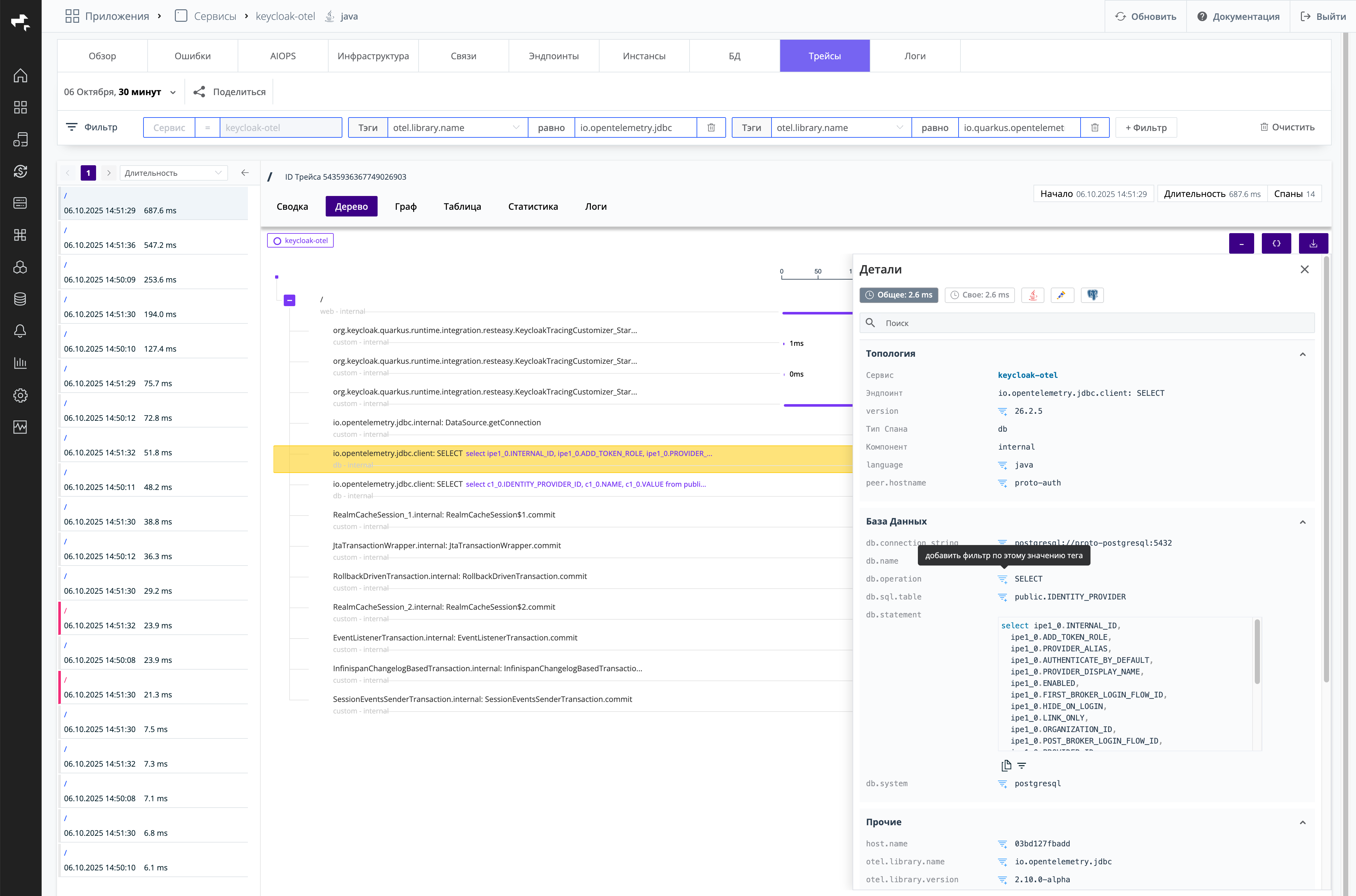Open the Граф trace view tab
The image size is (1356, 896).
point(405,206)
